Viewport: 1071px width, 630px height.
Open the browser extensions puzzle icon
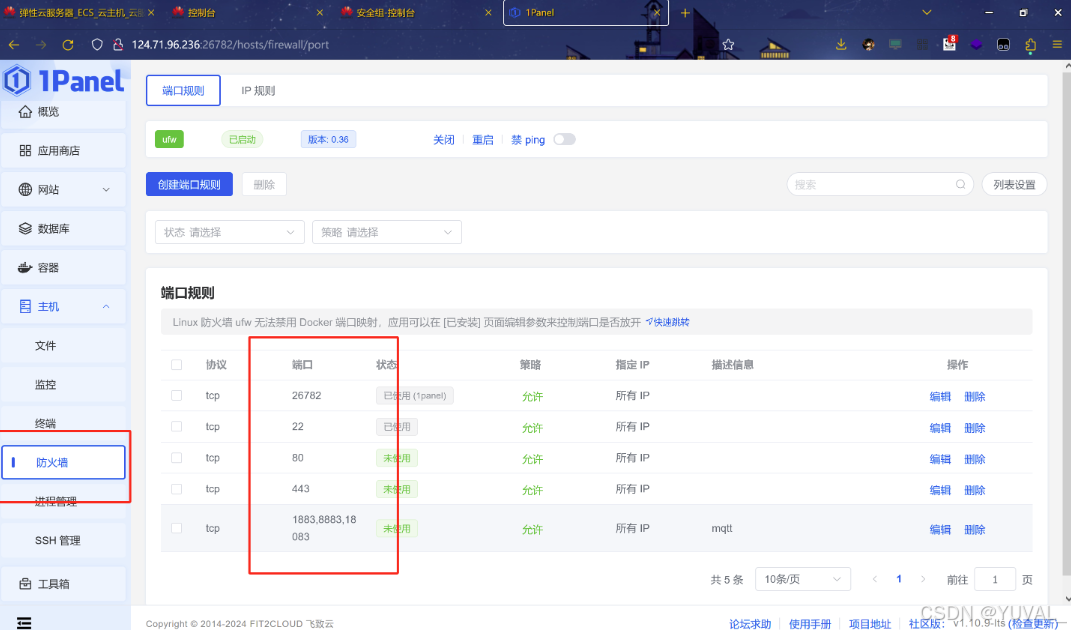pyautogui.click(x=1030, y=44)
